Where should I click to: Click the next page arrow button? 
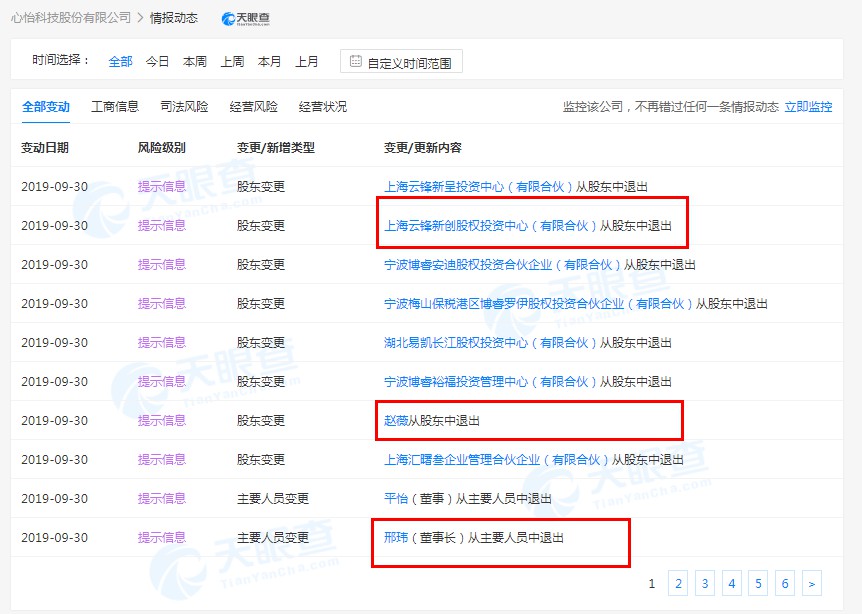[812, 583]
